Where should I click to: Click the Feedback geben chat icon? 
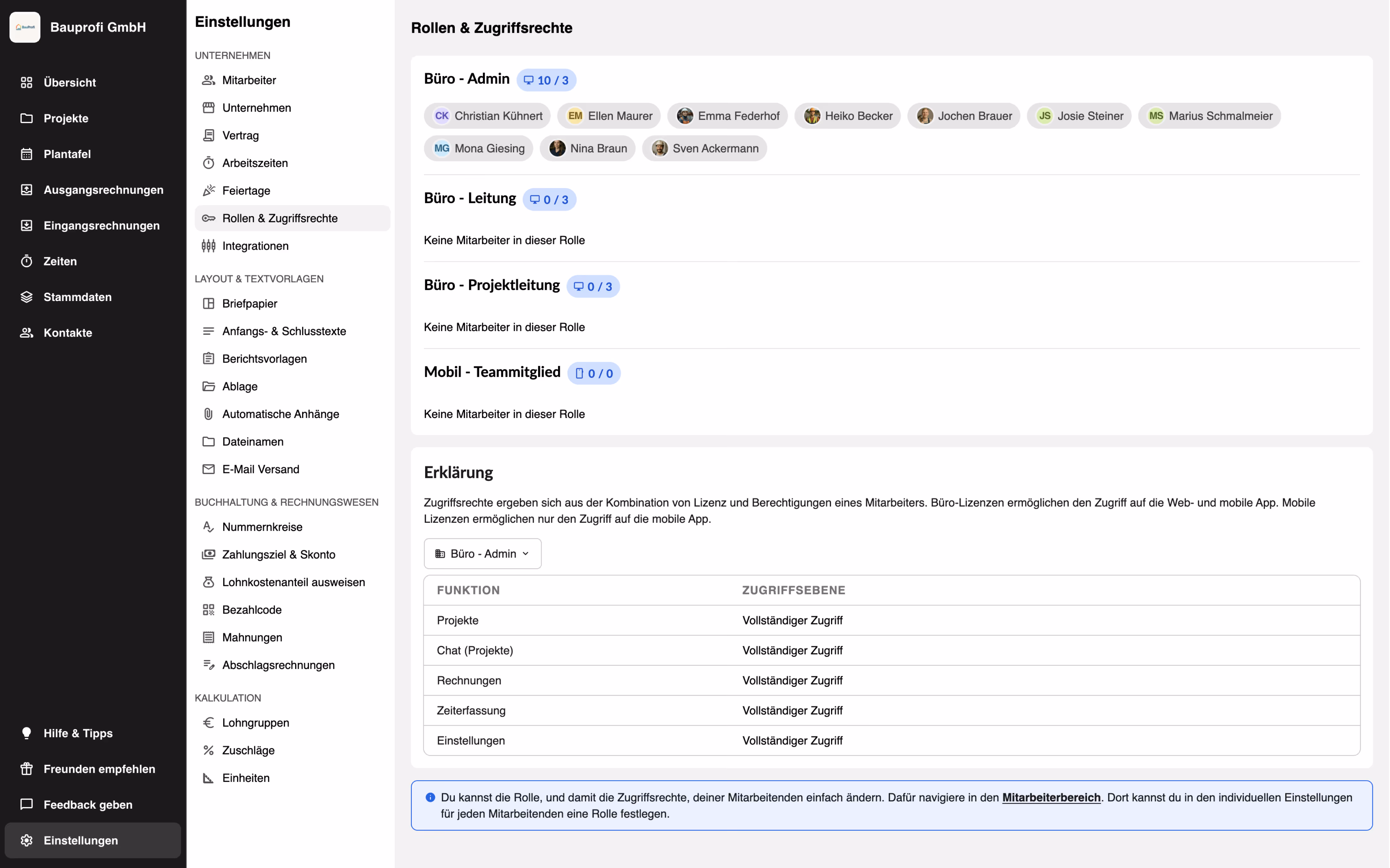[27, 804]
